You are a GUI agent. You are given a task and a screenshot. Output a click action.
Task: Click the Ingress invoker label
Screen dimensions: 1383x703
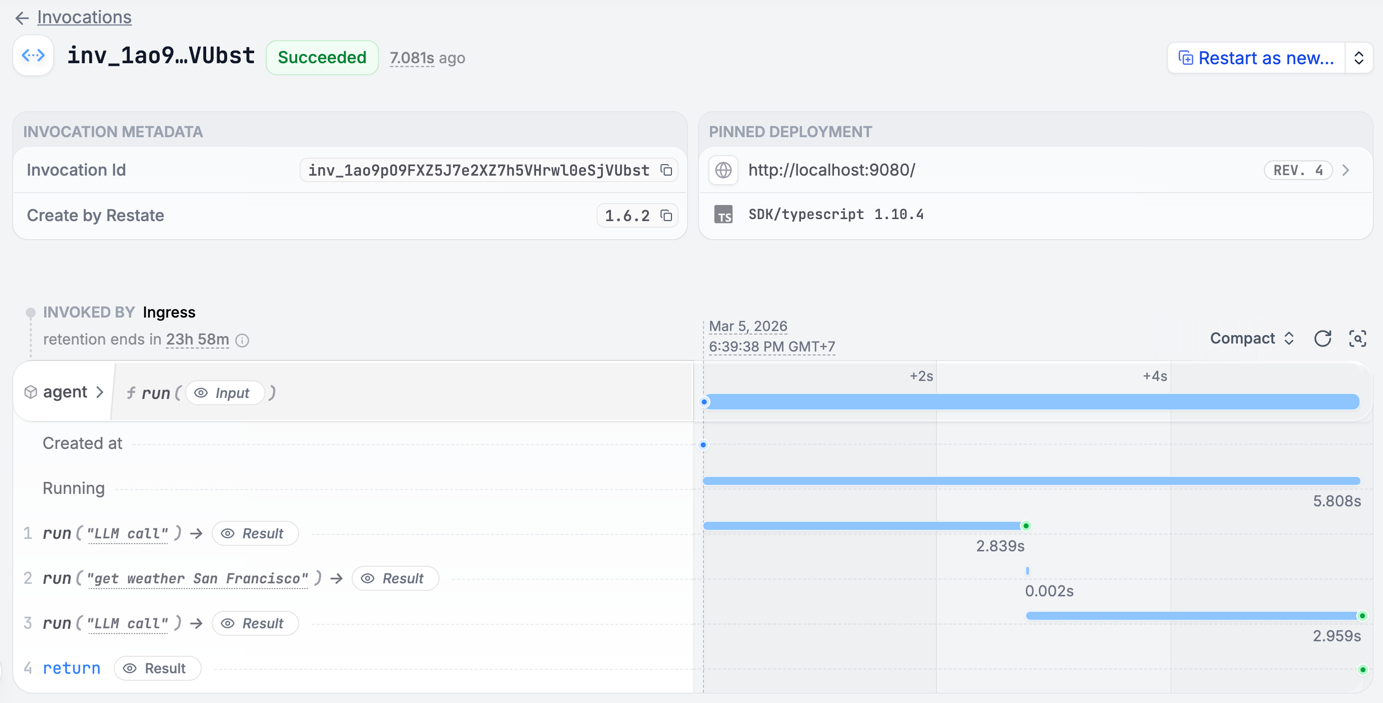(x=169, y=313)
